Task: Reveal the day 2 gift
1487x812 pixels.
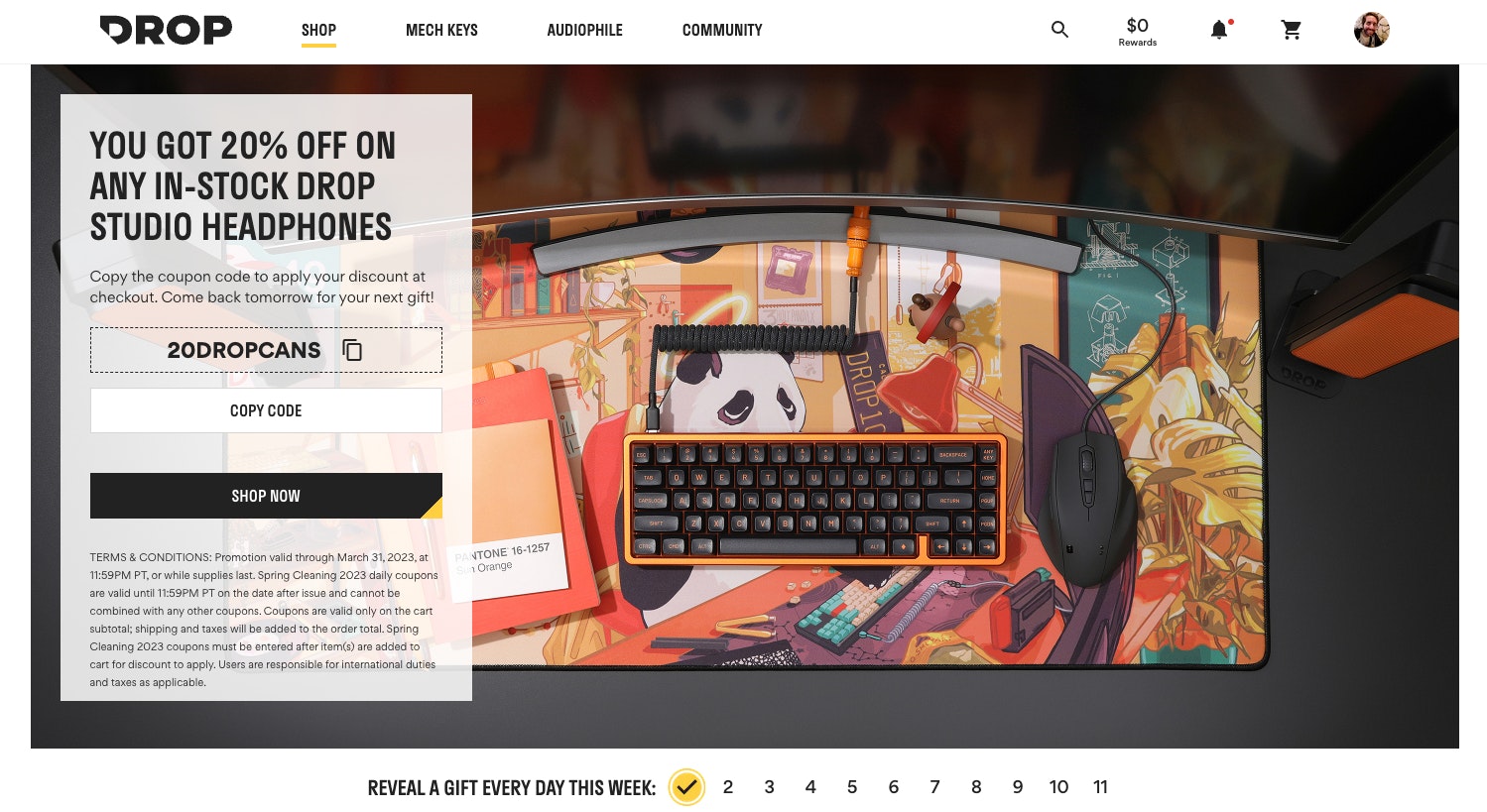Action: (x=728, y=787)
